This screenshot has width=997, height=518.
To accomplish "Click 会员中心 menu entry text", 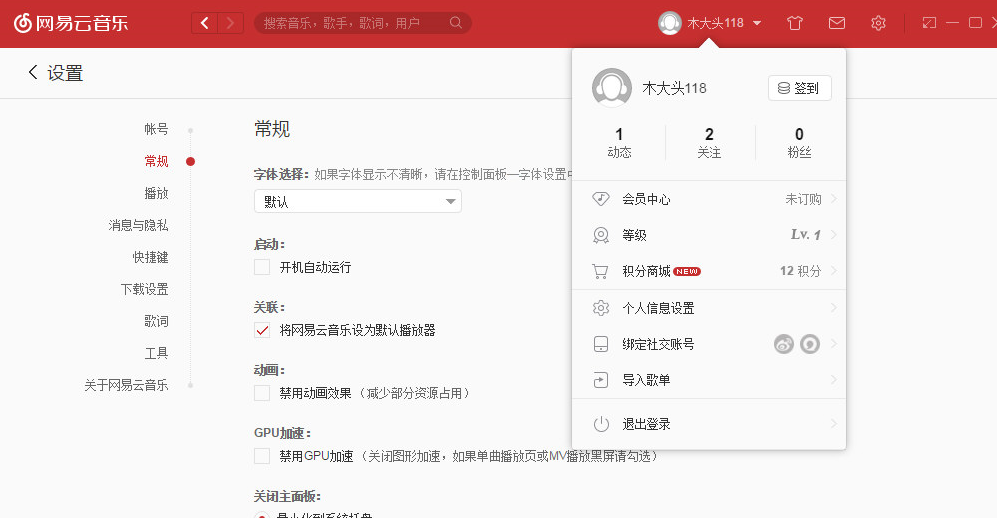I will pyautogui.click(x=647, y=199).
